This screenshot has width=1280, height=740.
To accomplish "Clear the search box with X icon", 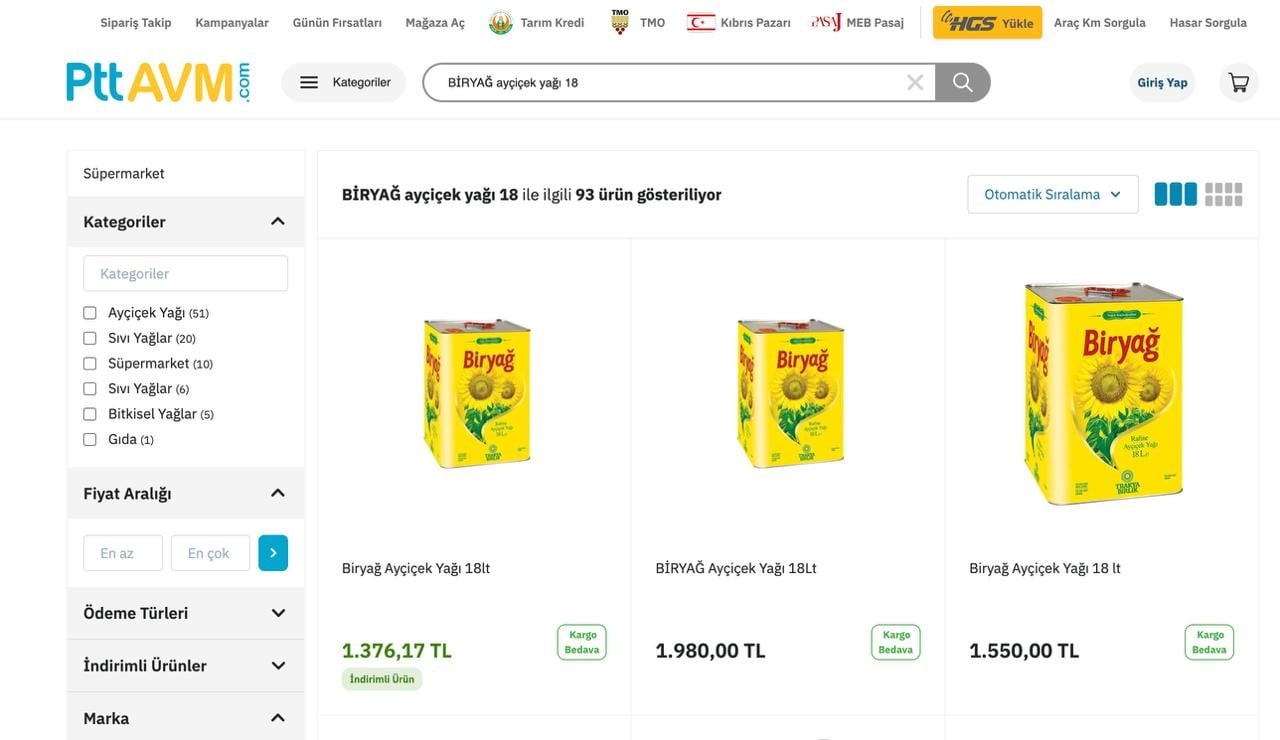I will (915, 82).
